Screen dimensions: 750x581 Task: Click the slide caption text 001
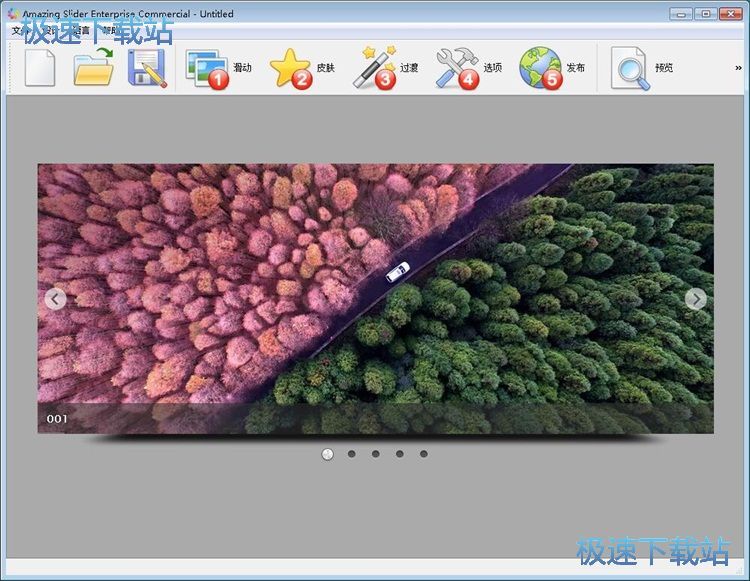point(57,419)
